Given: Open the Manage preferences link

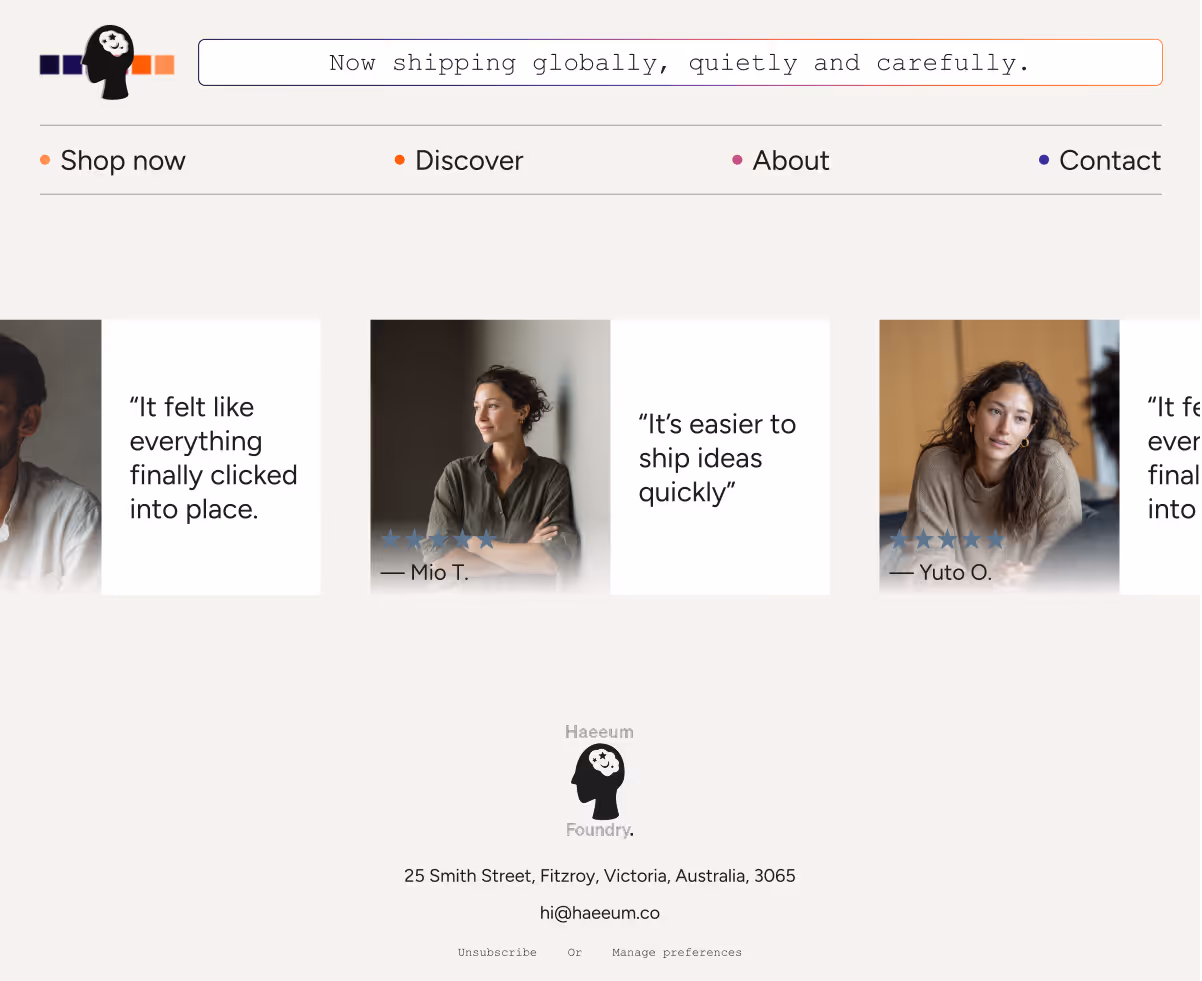Looking at the screenshot, I should pos(677,953).
